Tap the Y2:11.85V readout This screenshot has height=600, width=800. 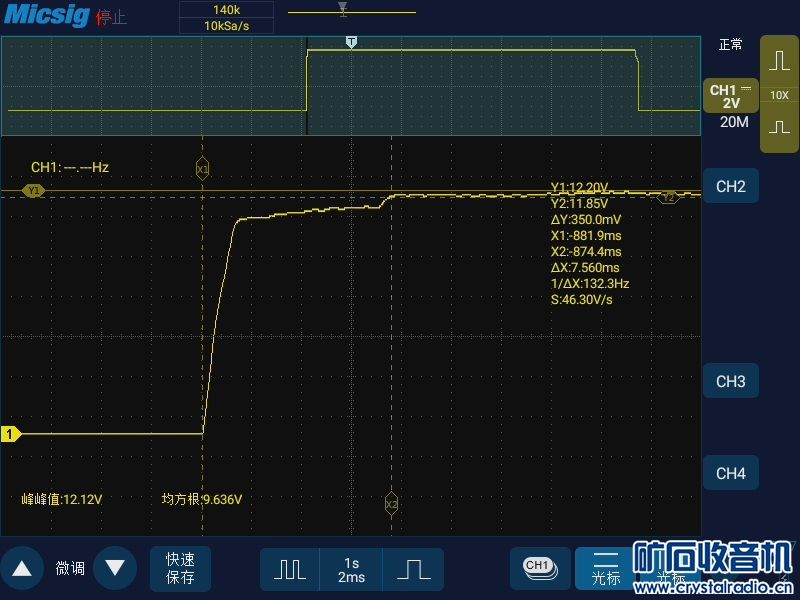tap(579, 204)
